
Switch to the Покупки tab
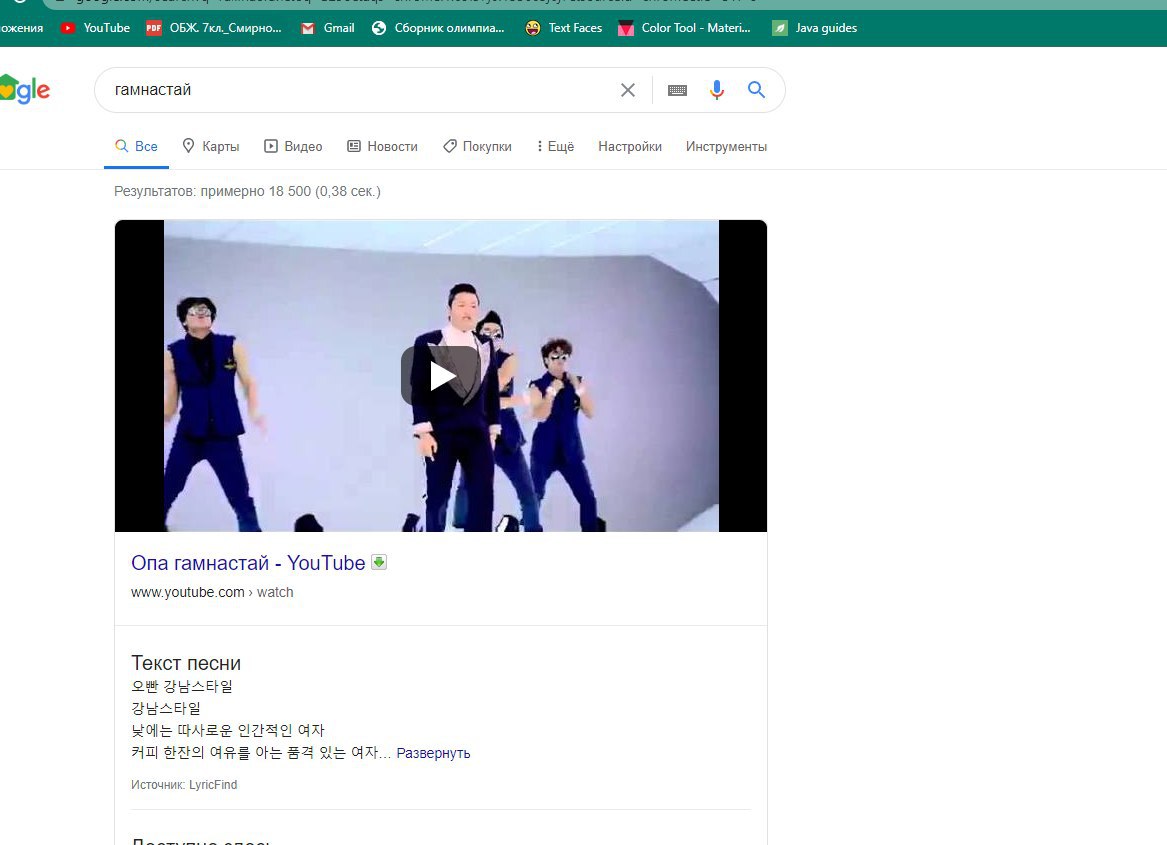[477, 147]
